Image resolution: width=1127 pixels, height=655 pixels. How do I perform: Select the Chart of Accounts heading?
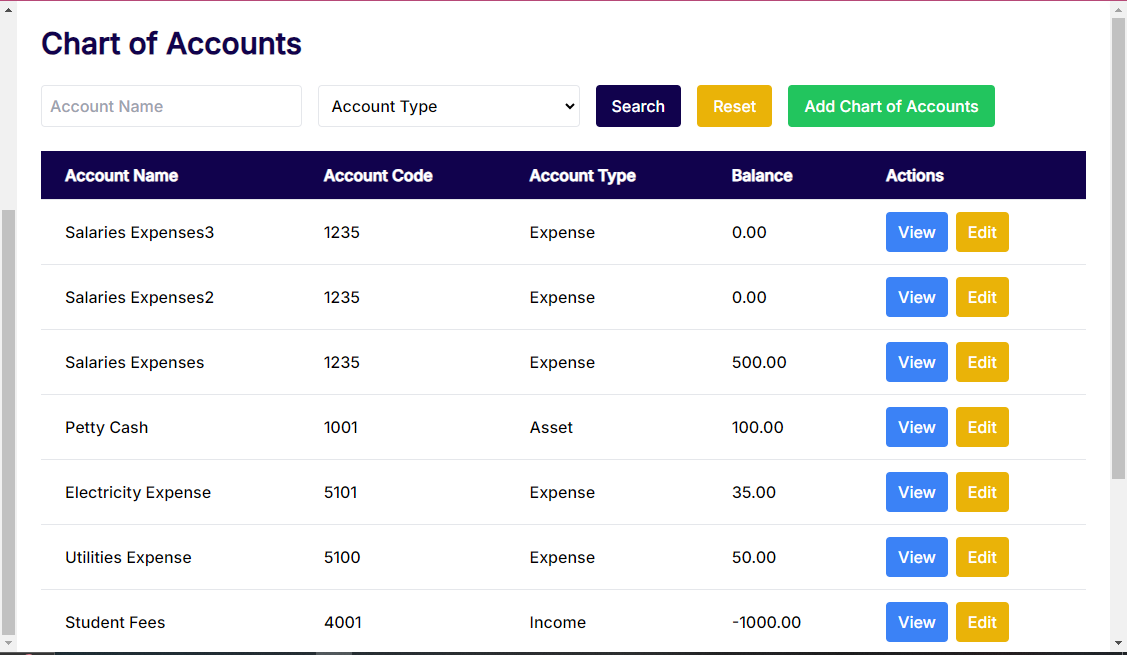click(171, 44)
